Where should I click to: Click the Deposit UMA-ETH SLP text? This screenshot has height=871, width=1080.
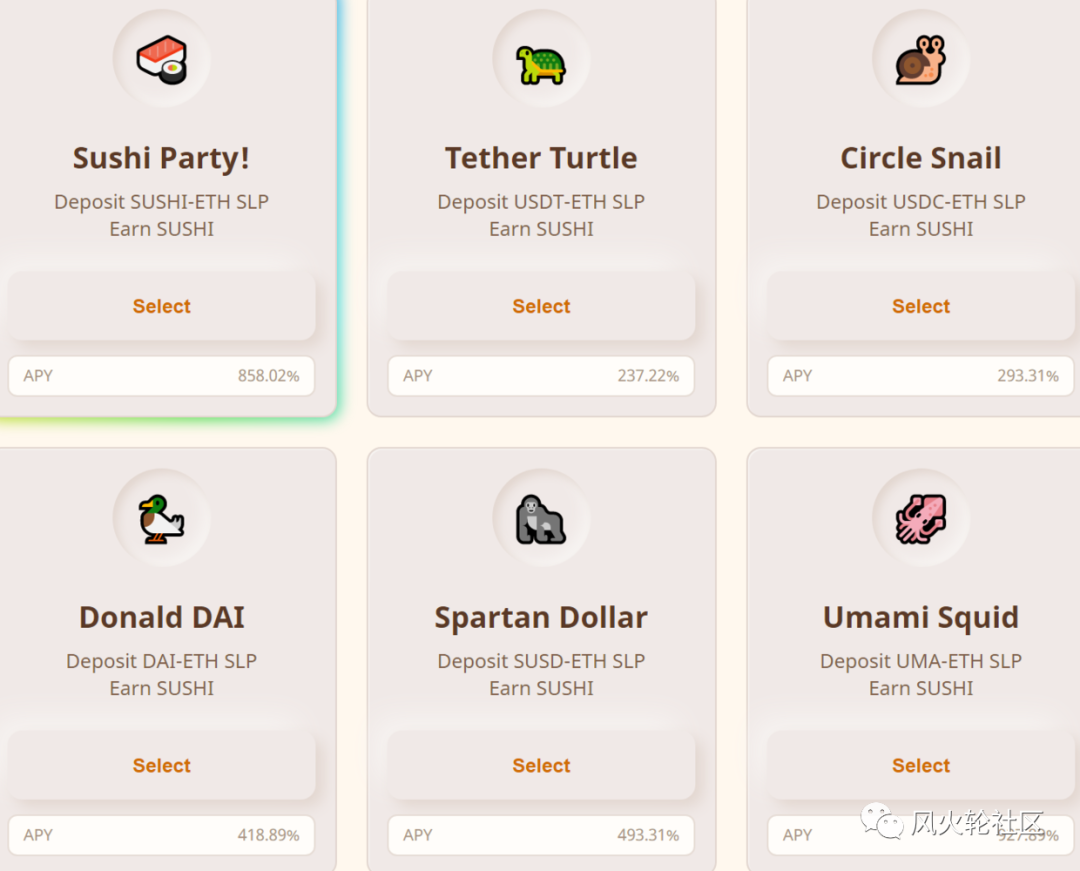[921, 661]
